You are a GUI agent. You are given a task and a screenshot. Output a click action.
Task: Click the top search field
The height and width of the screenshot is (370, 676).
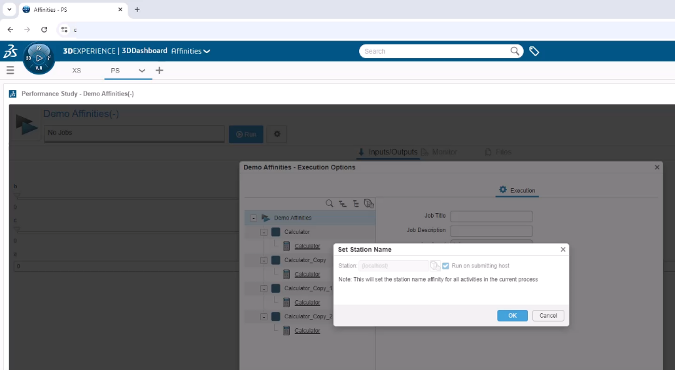click(x=435, y=51)
